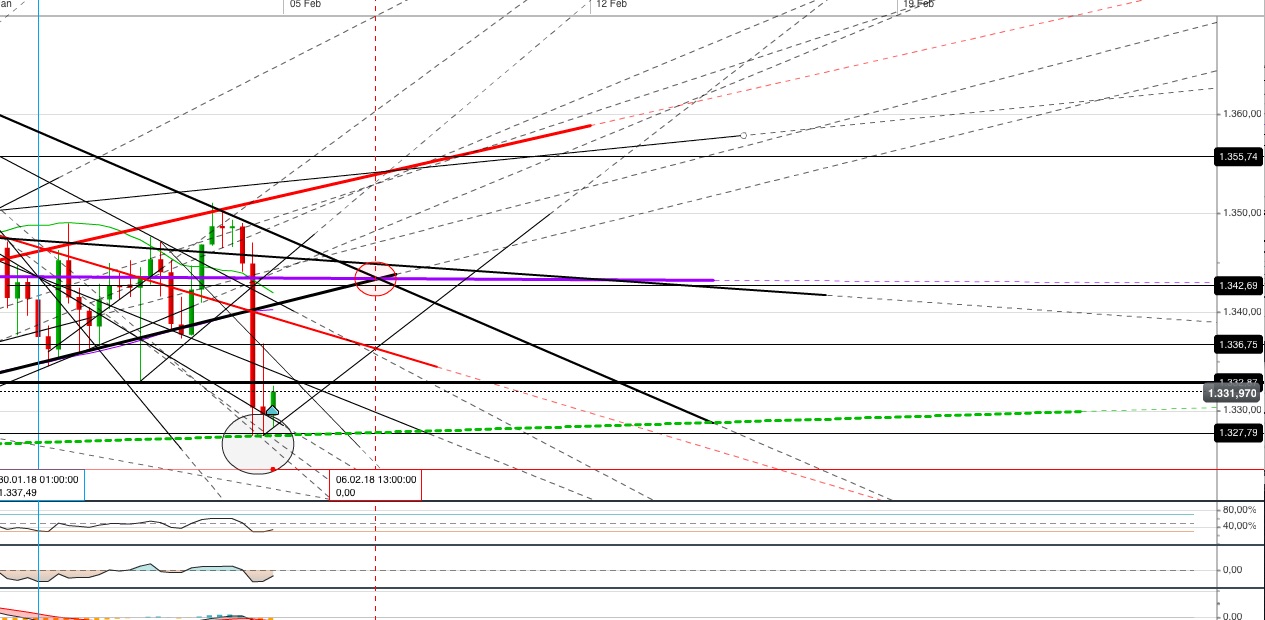Viewport: 1265px width, 620px height.
Task: Click the 1.355,74 price level label
Action: (x=1238, y=157)
